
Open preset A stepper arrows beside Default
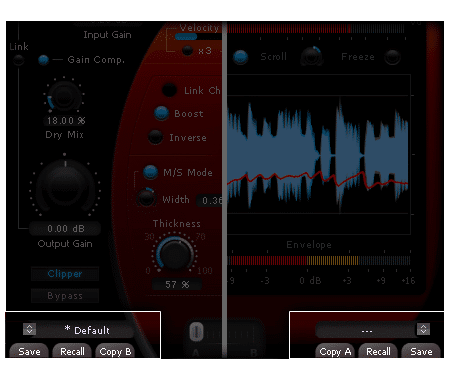point(29,329)
